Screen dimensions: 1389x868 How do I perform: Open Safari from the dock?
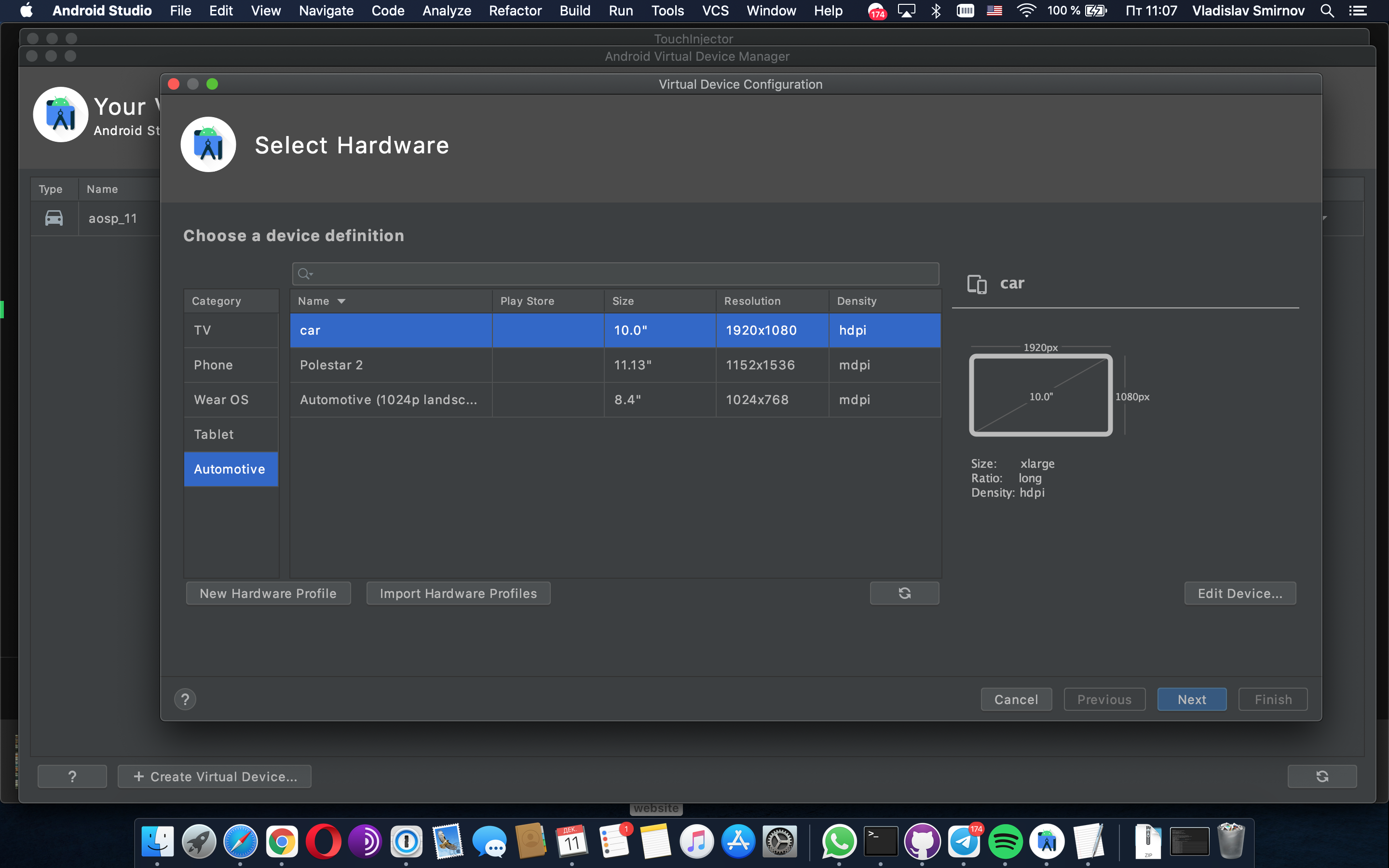click(x=241, y=841)
